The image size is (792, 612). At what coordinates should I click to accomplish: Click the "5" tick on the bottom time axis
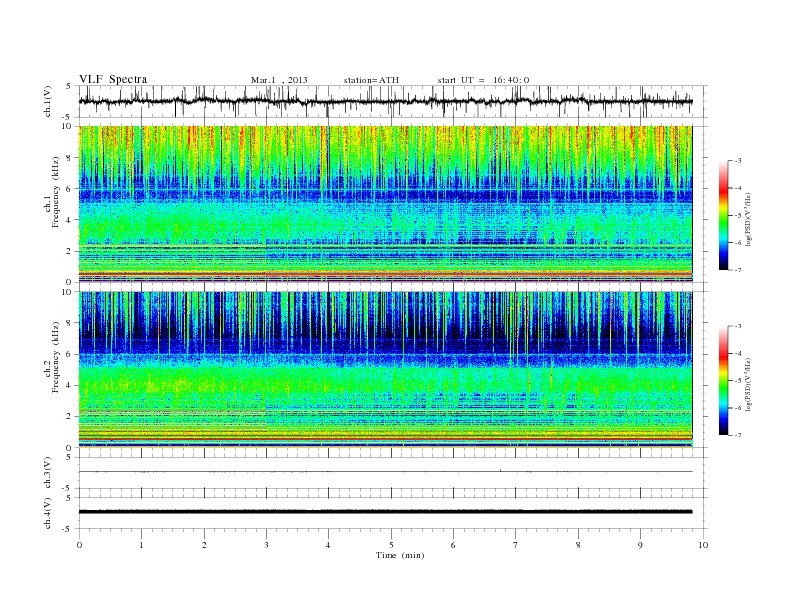[391, 545]
